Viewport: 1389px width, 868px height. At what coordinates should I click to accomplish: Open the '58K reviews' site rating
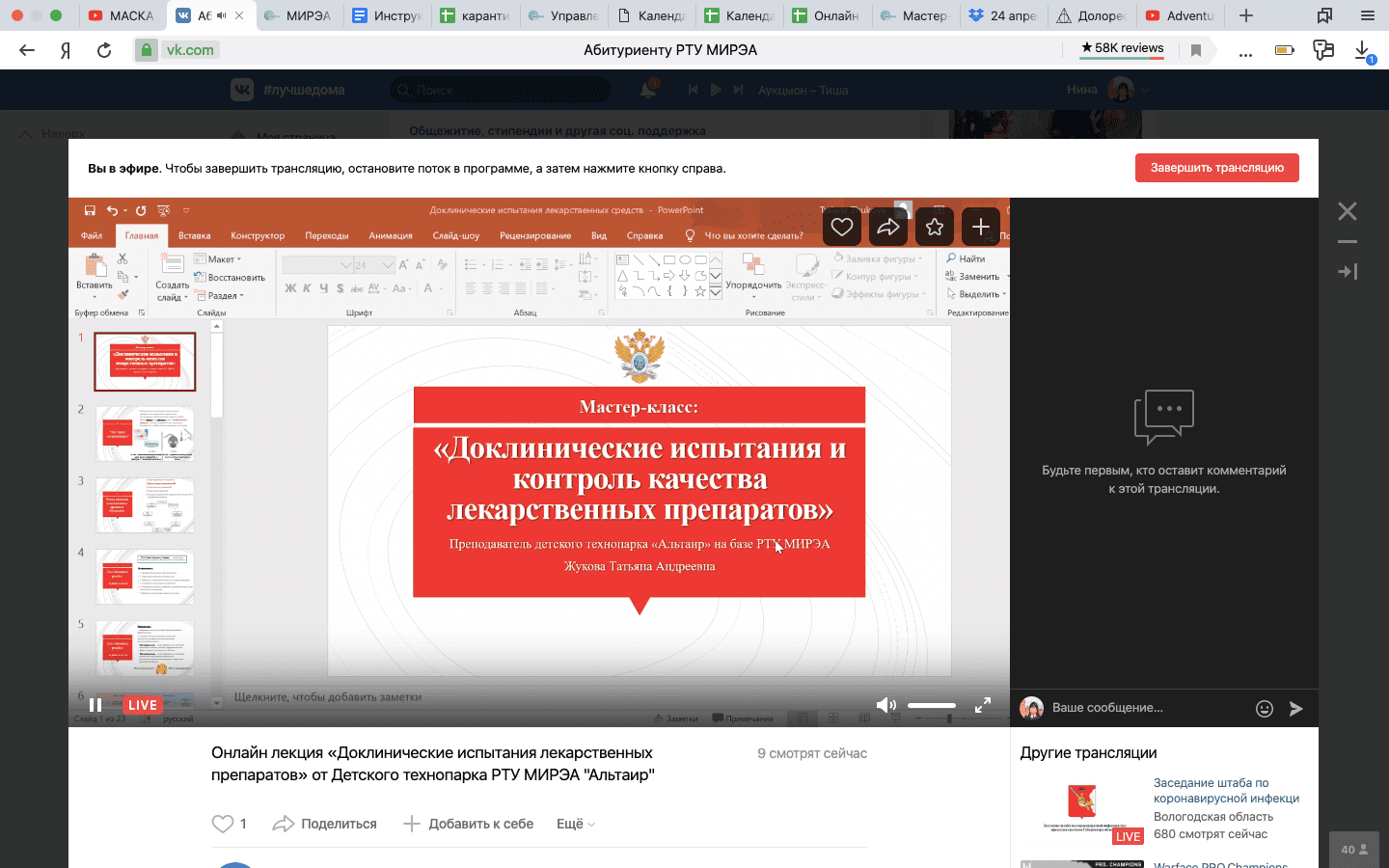click(1122, 48)
